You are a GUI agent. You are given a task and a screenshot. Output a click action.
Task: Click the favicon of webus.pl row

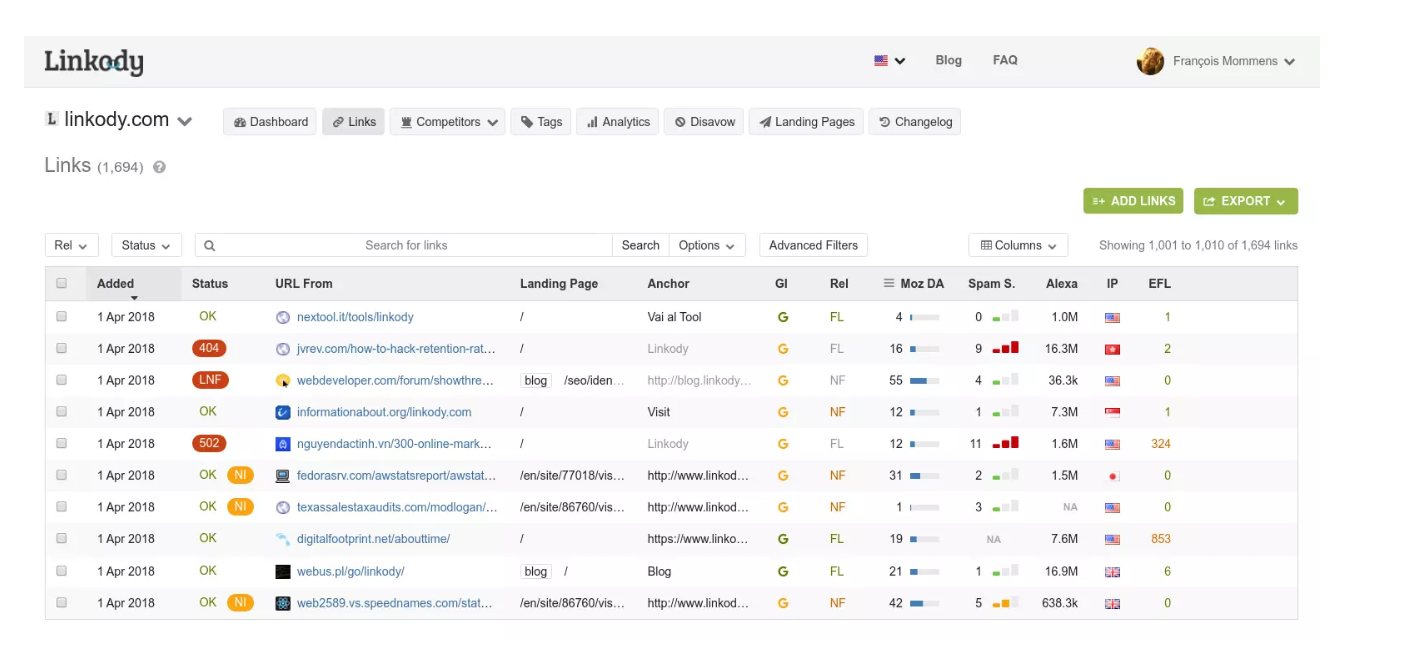tap(283, 572)
